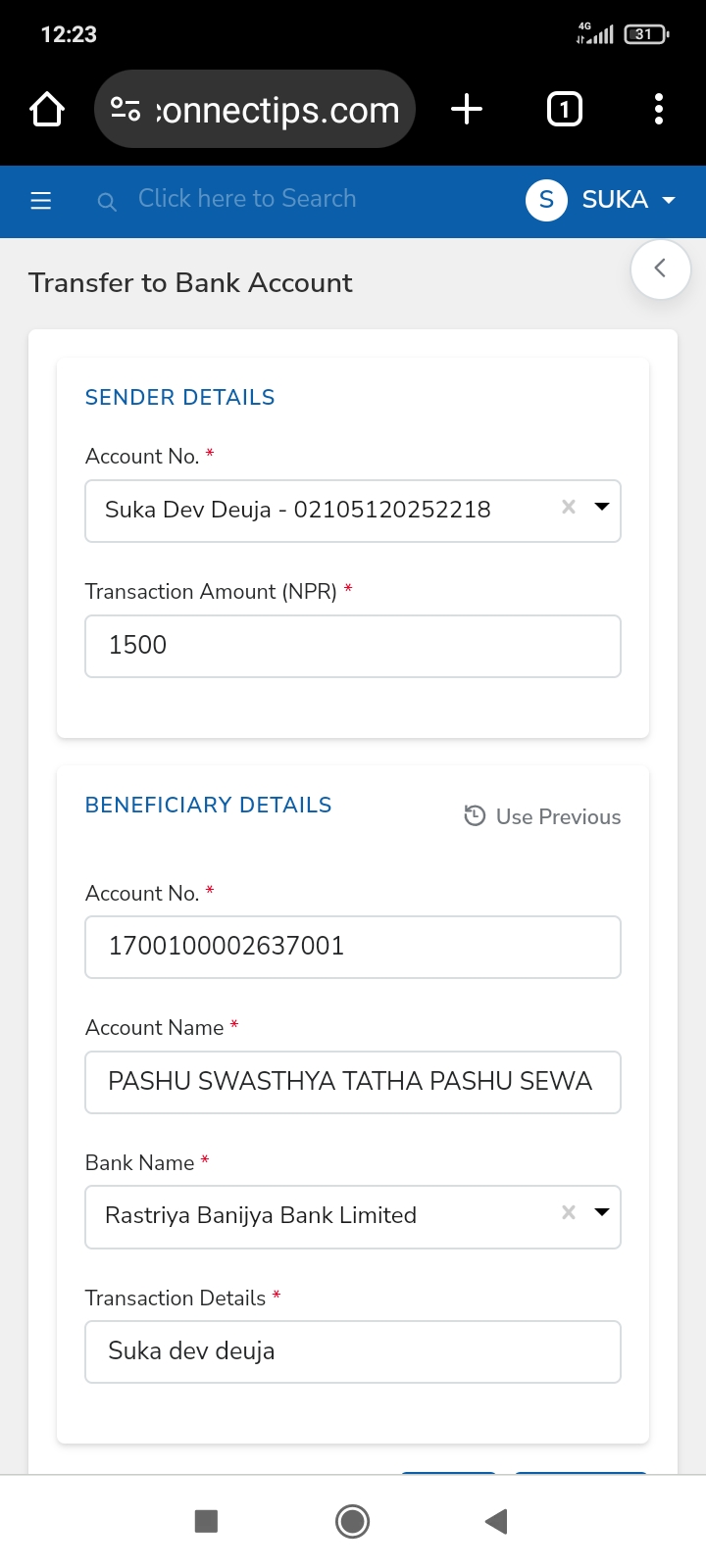Clear the selected sender account
This screenshot has height=1568, width=706.
pyautogui.click(x=568, y=507)
